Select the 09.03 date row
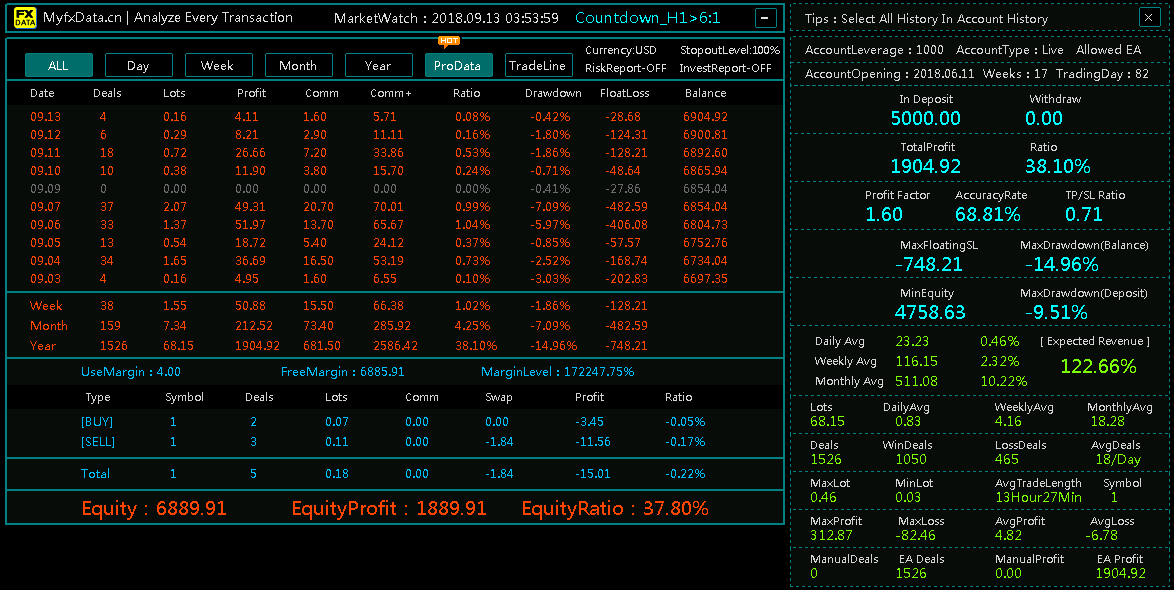The image size is (1174, 590). [395, 279]
